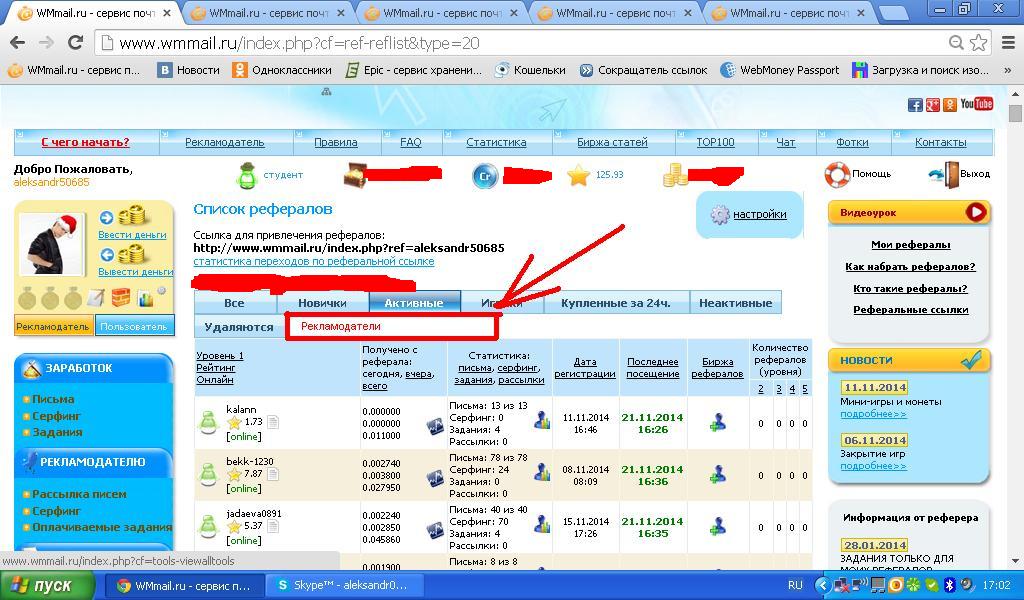Click the Пользователь mode button
Viewport: 1024px width, 600px height.
pos(133,326)
